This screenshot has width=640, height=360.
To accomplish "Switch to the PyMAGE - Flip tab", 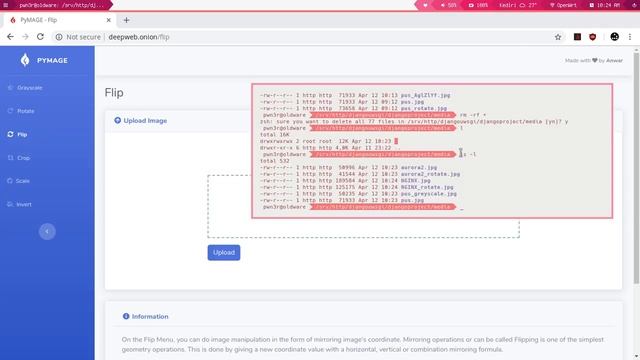I will coord(59,20).
